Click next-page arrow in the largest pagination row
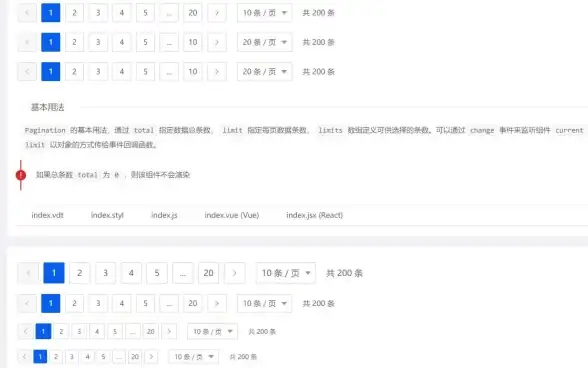588x368 pixels. click(x=235, y=273)
